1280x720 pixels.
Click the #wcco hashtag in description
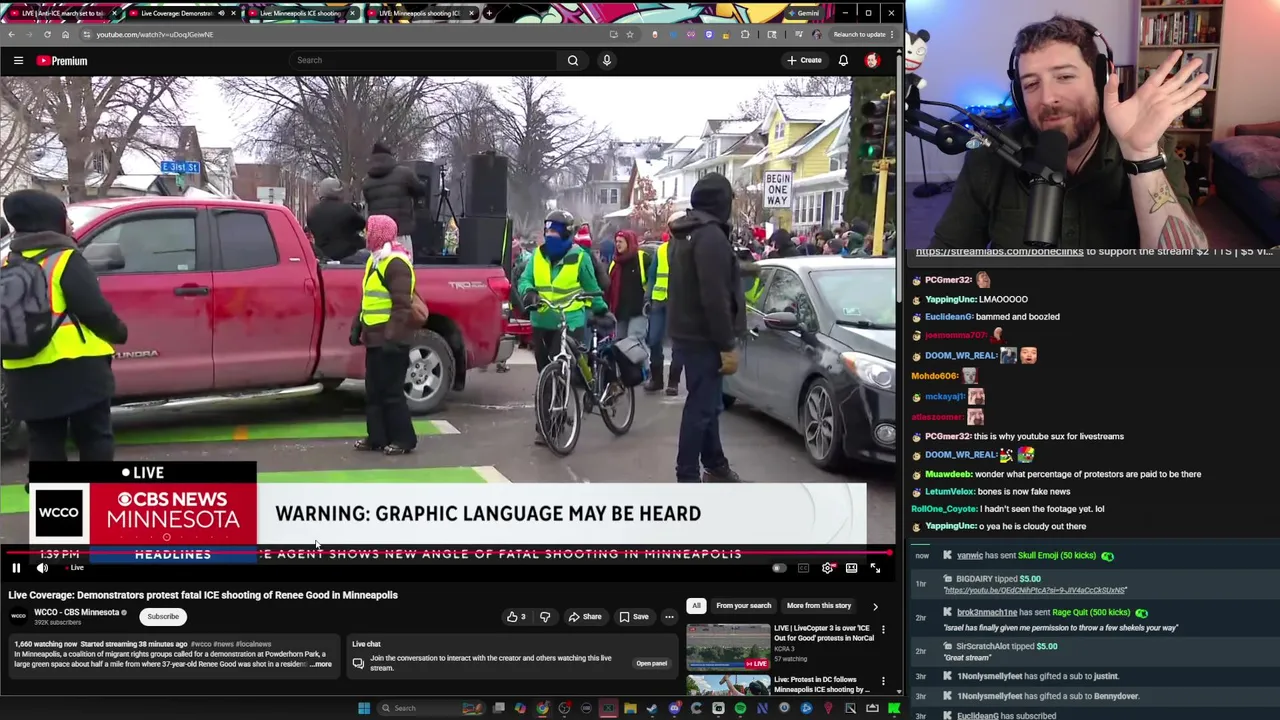[200, 644]
